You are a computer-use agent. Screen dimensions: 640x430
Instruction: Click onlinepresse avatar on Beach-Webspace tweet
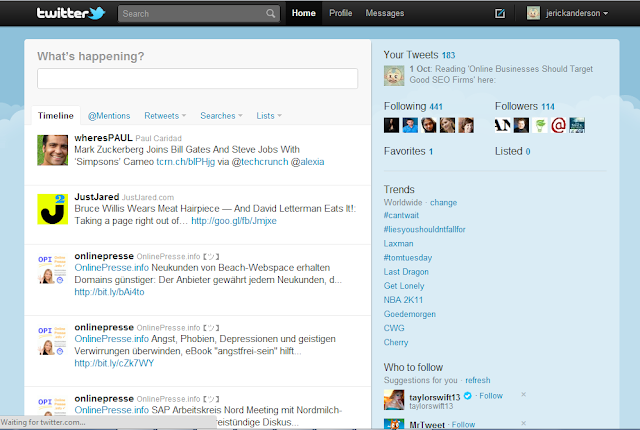(x=53, y=269)
